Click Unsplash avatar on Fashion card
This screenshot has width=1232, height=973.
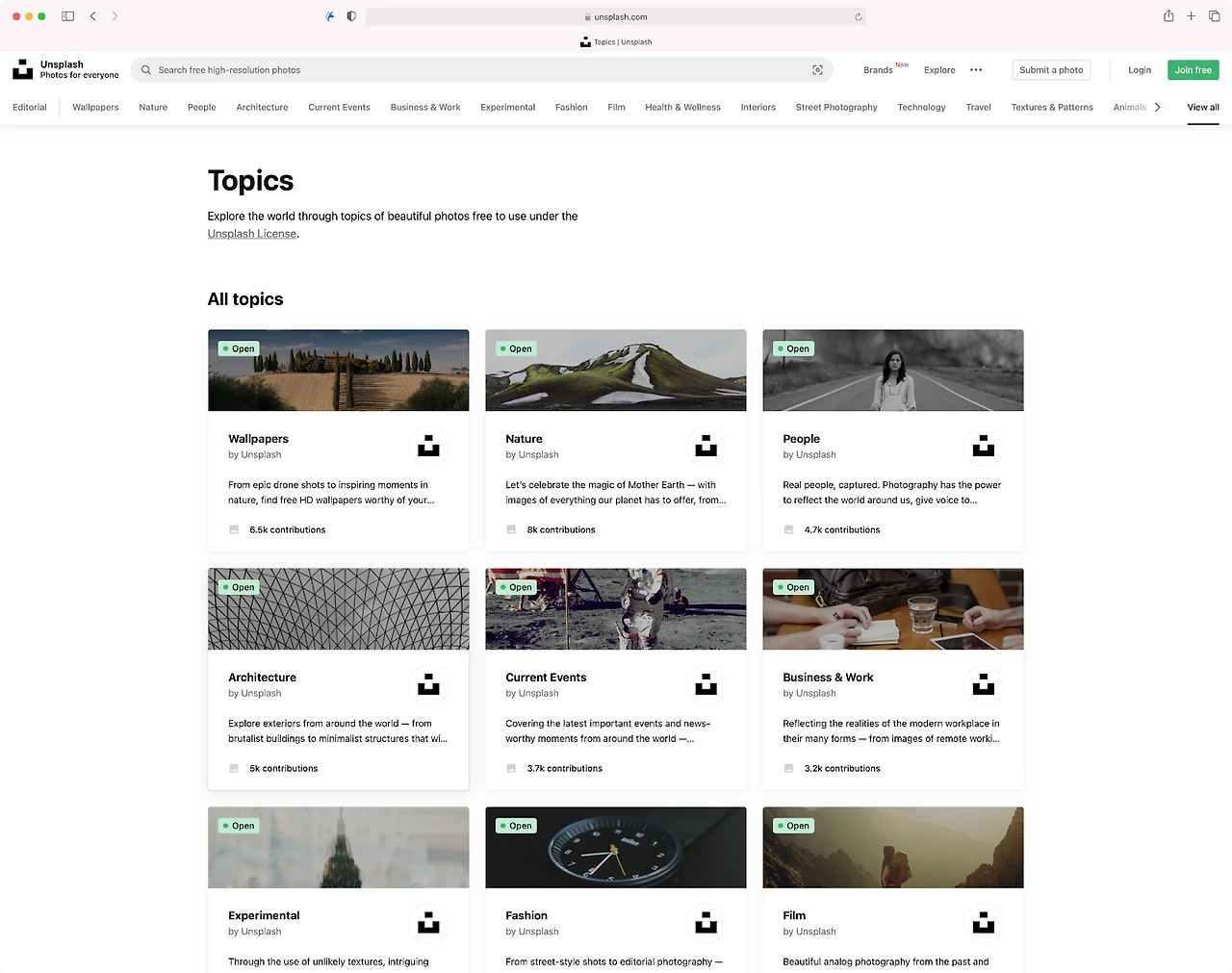click(x=706, y=924)
